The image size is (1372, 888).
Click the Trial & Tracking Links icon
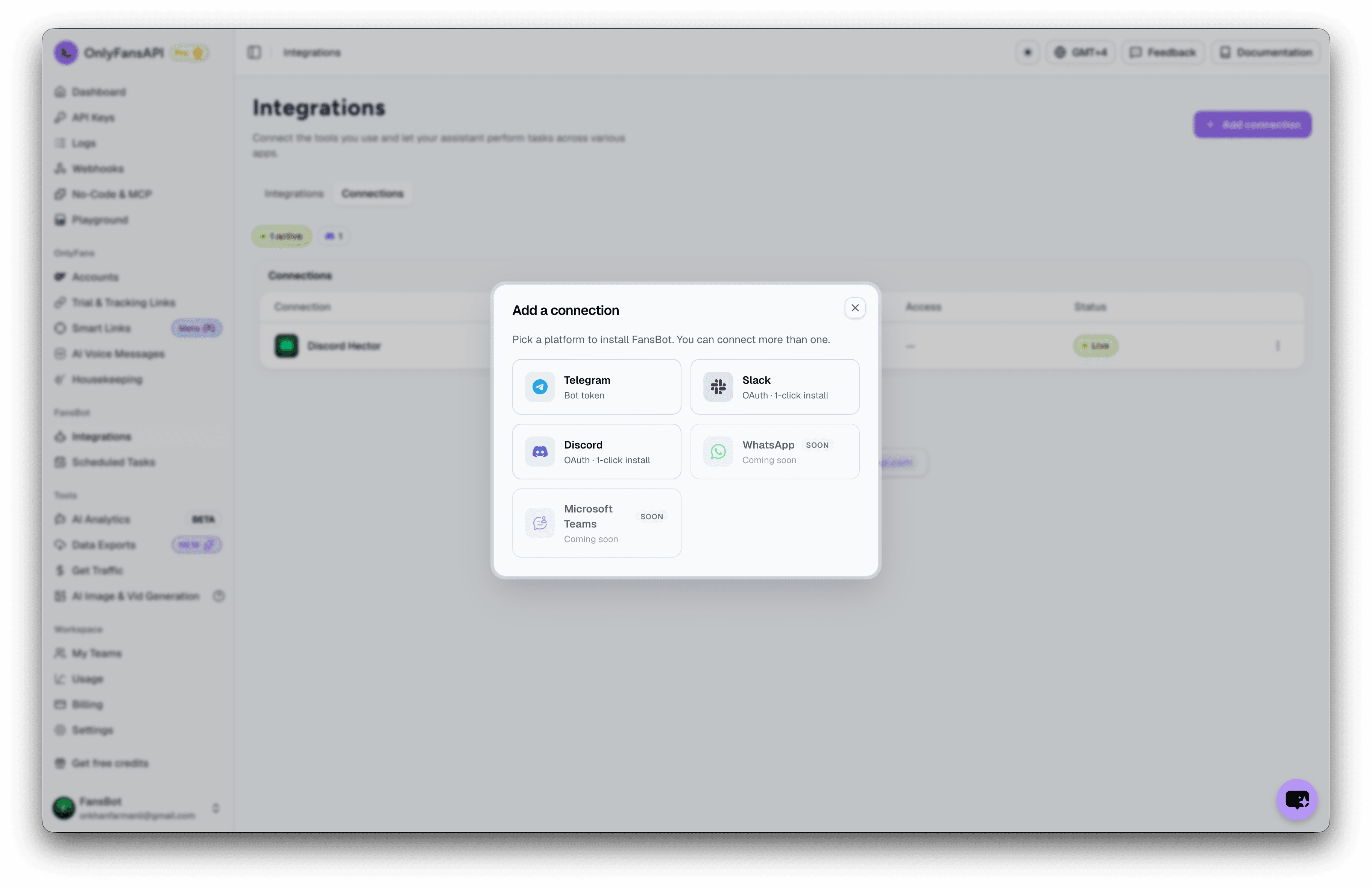(x=60, y=303)
